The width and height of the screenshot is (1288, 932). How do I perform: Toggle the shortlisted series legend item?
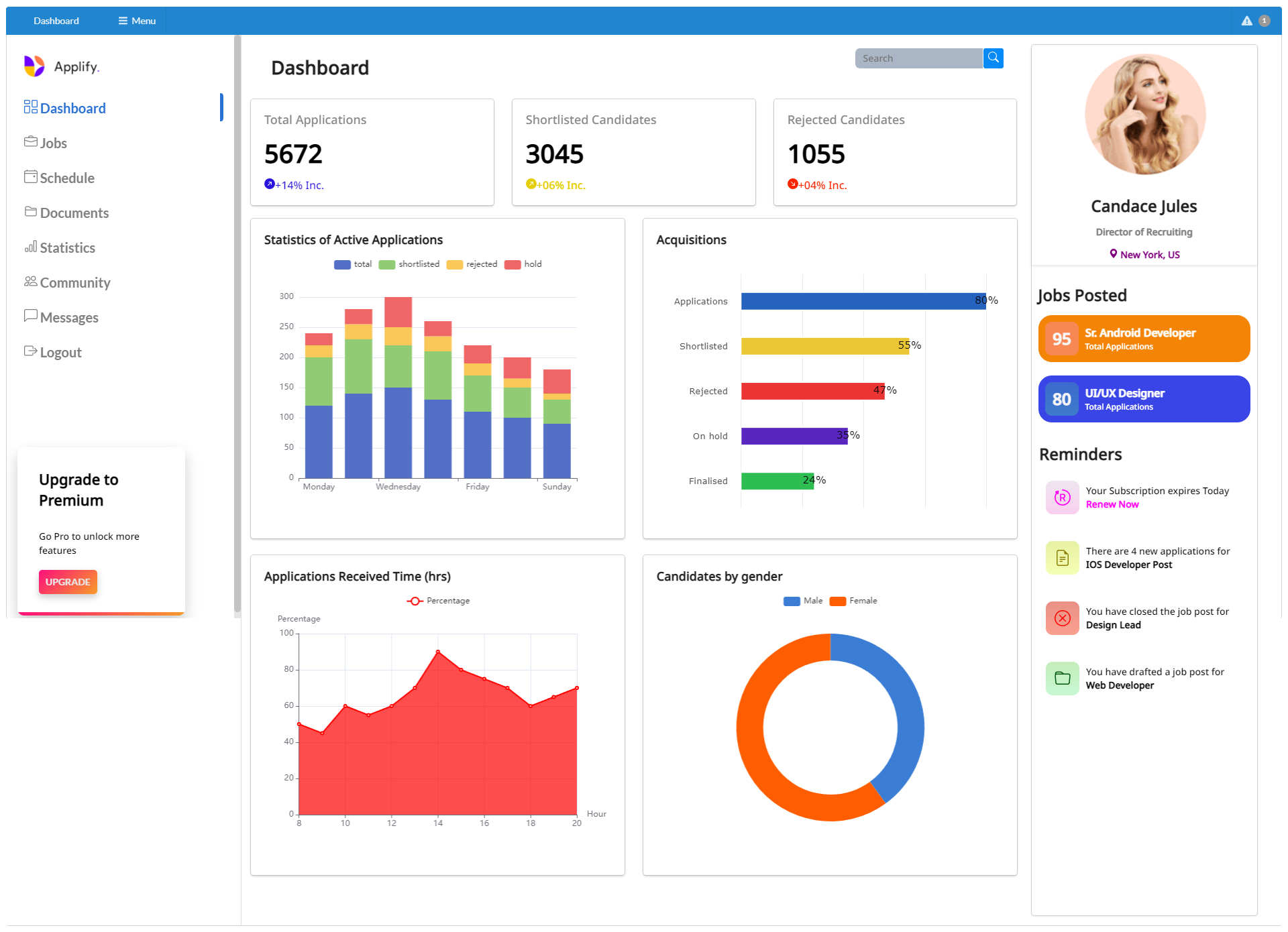coord(409,264)
